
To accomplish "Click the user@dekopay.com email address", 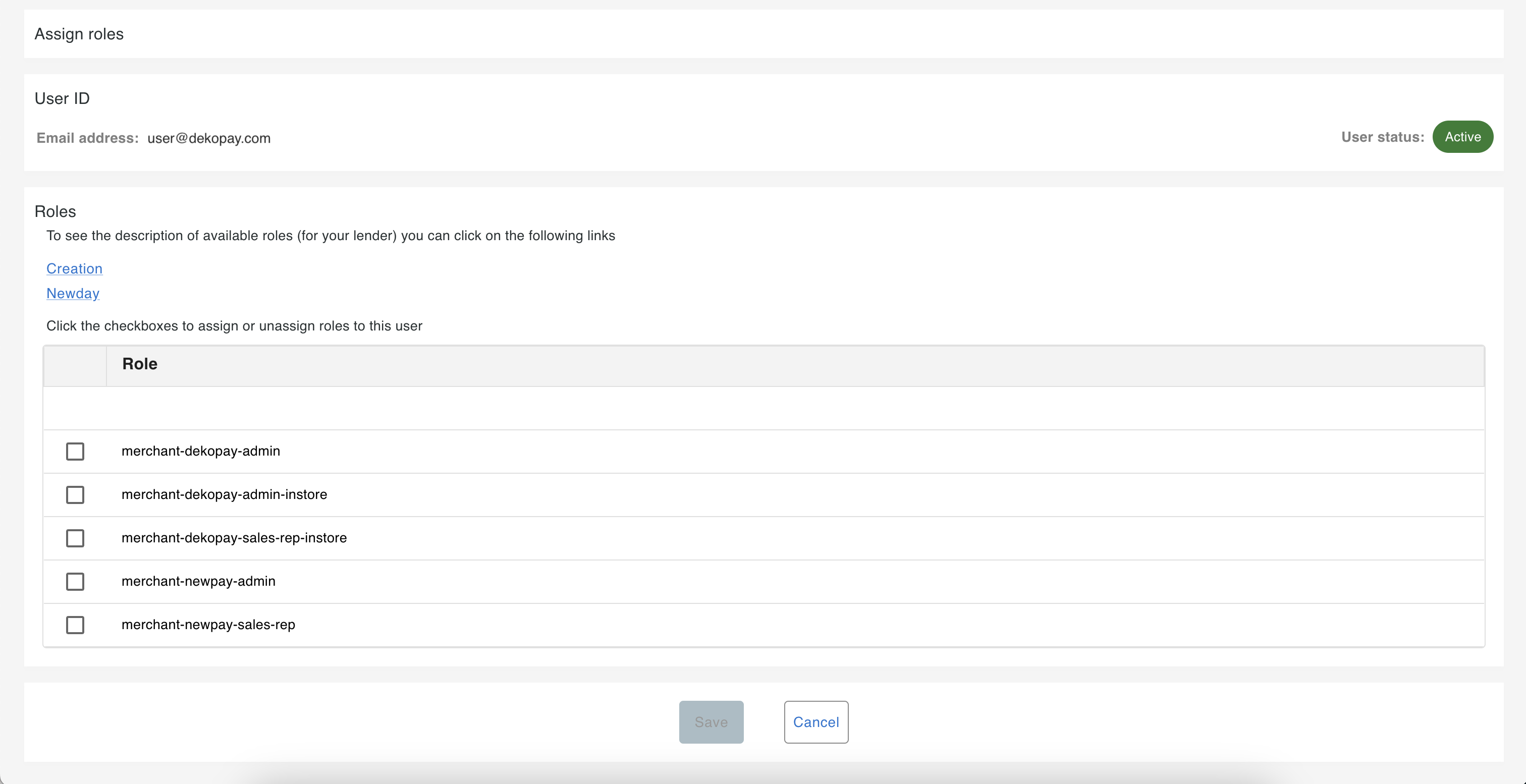I will tap(208, 138).
